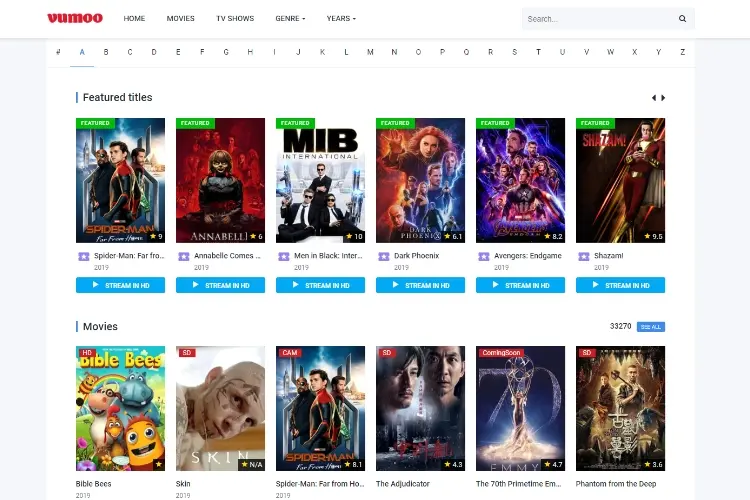
Task: Open the MIB International poster
Action: [320, 180]
